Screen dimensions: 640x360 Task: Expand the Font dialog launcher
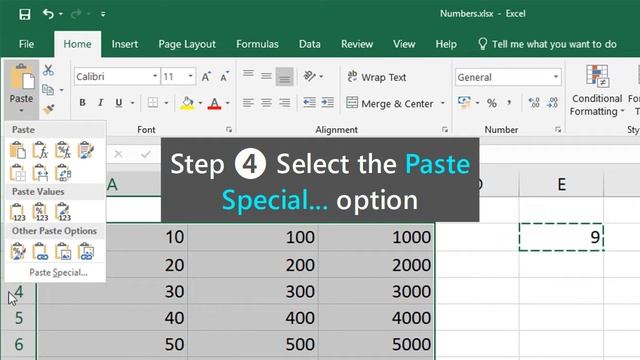coord(229,130)
